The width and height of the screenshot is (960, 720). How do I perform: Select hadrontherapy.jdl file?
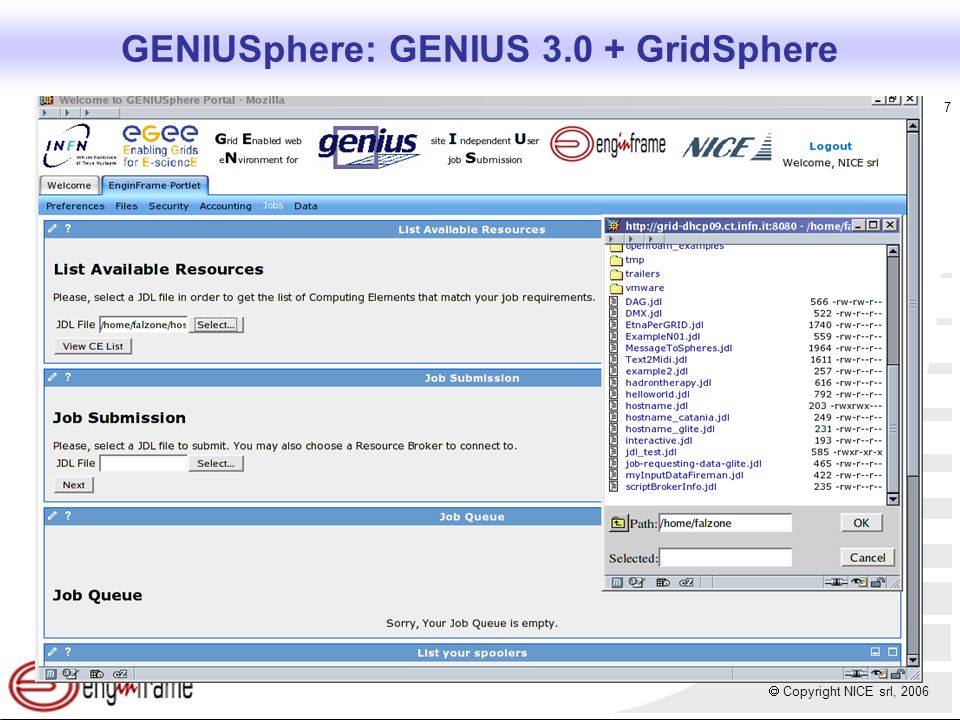668,383
